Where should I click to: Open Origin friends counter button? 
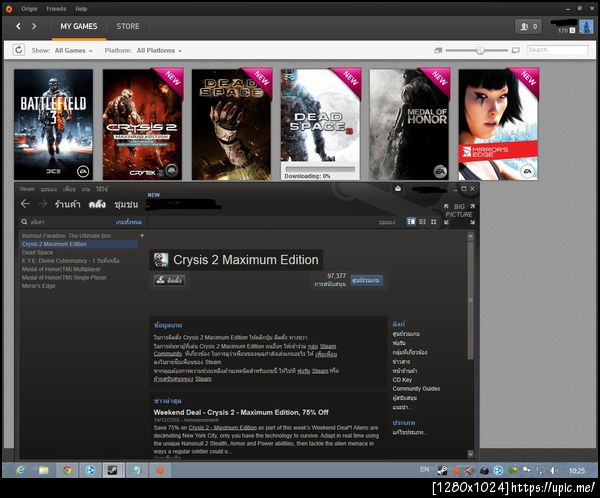[x=528, y=26]
